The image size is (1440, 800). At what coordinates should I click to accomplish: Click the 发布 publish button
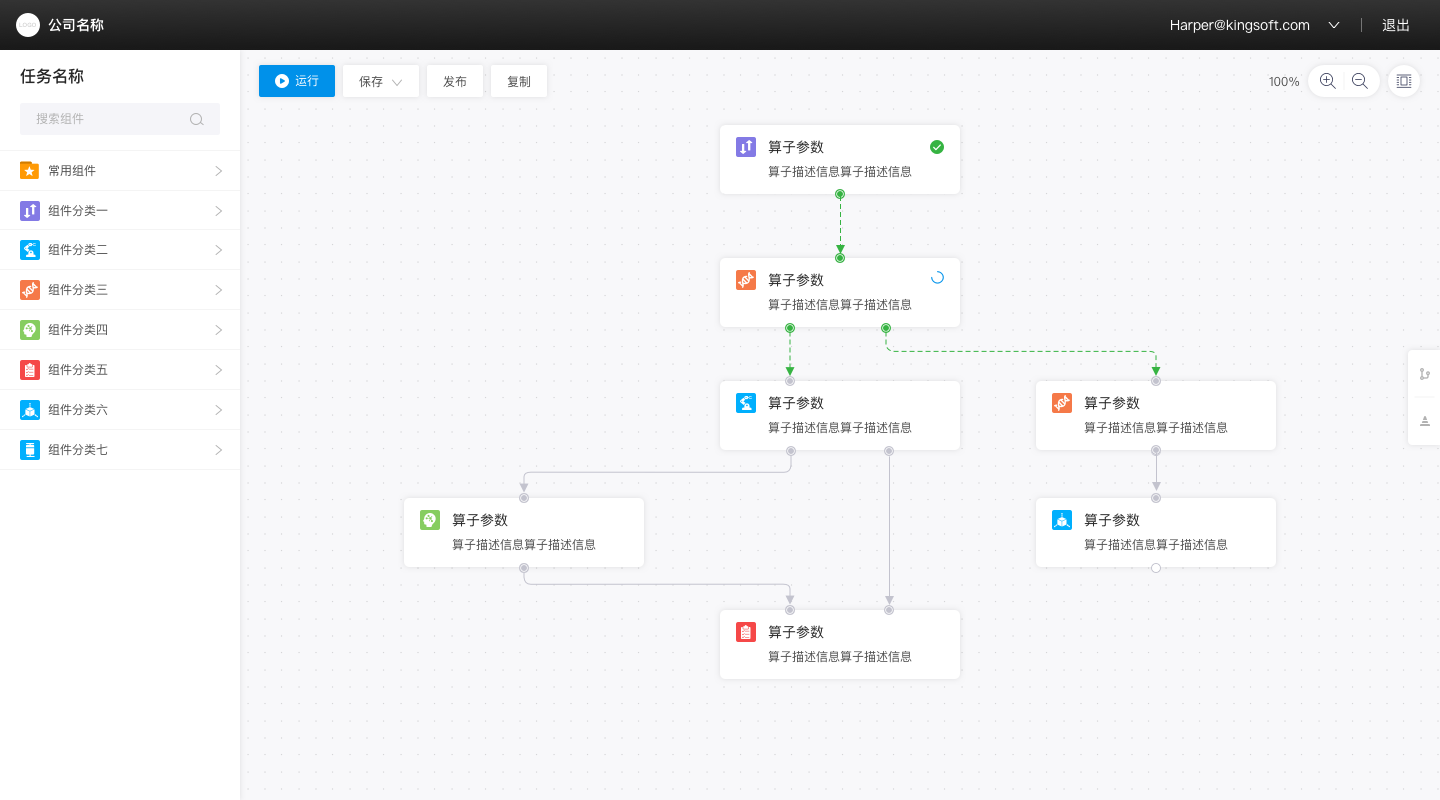pyautogui.click(x=455, y=82)
